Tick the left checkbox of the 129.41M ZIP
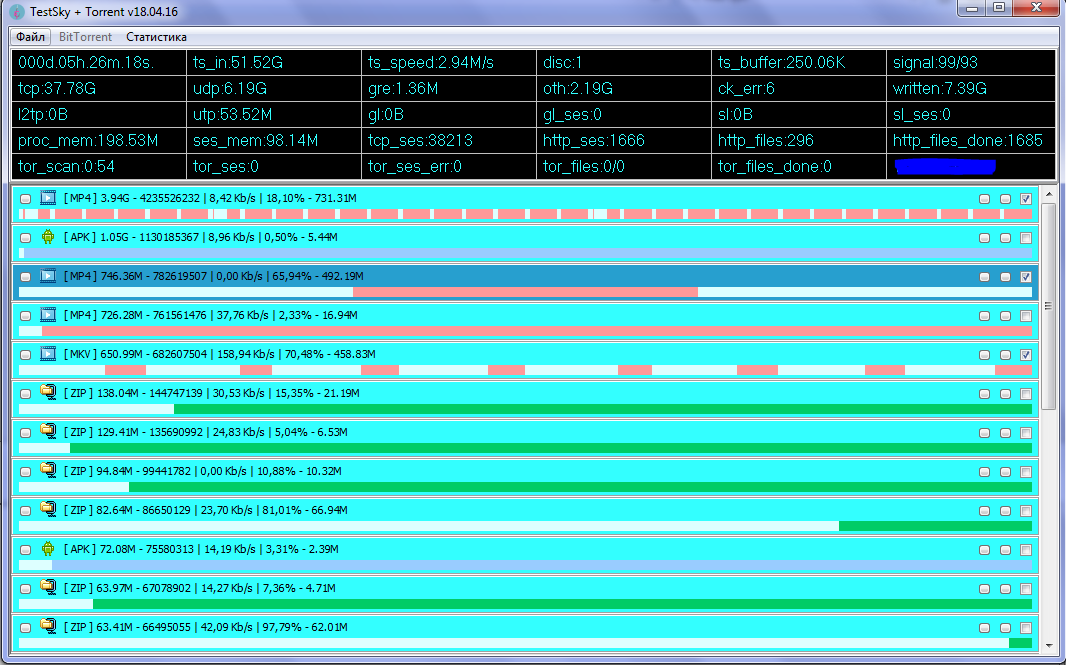Viewport: 1066px width, 665px height. (x=25, y=433)
